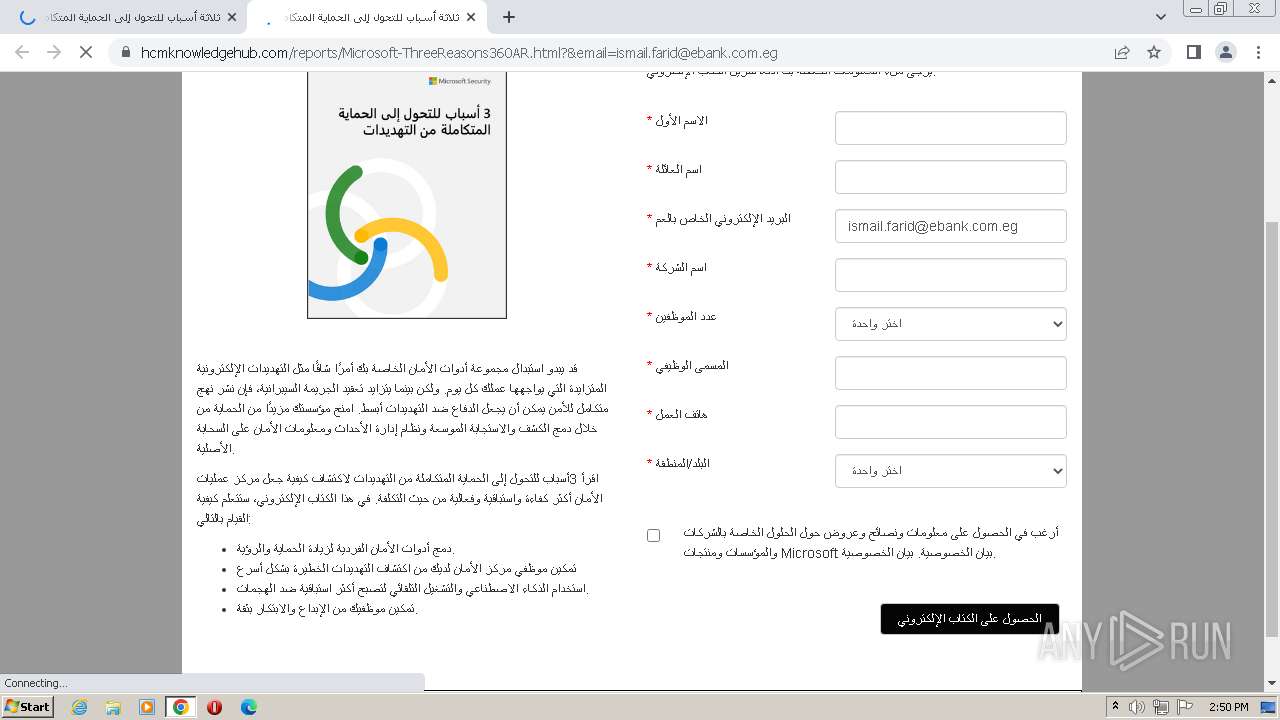This screenshot has width=1280, height=720.
Task: Click the browser back arrow
Action: point(22,52)
